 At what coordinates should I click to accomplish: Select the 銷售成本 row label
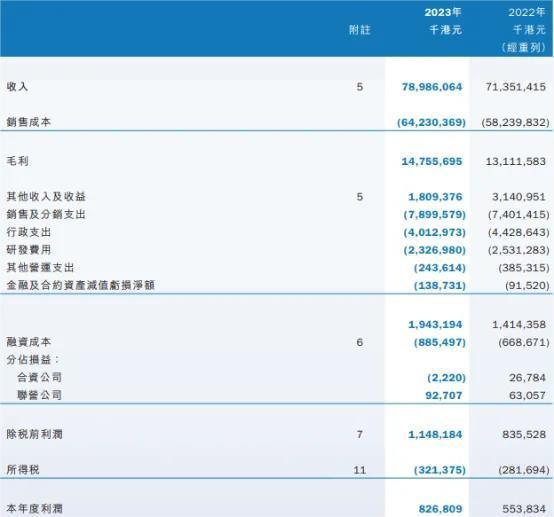coord(29,122)
